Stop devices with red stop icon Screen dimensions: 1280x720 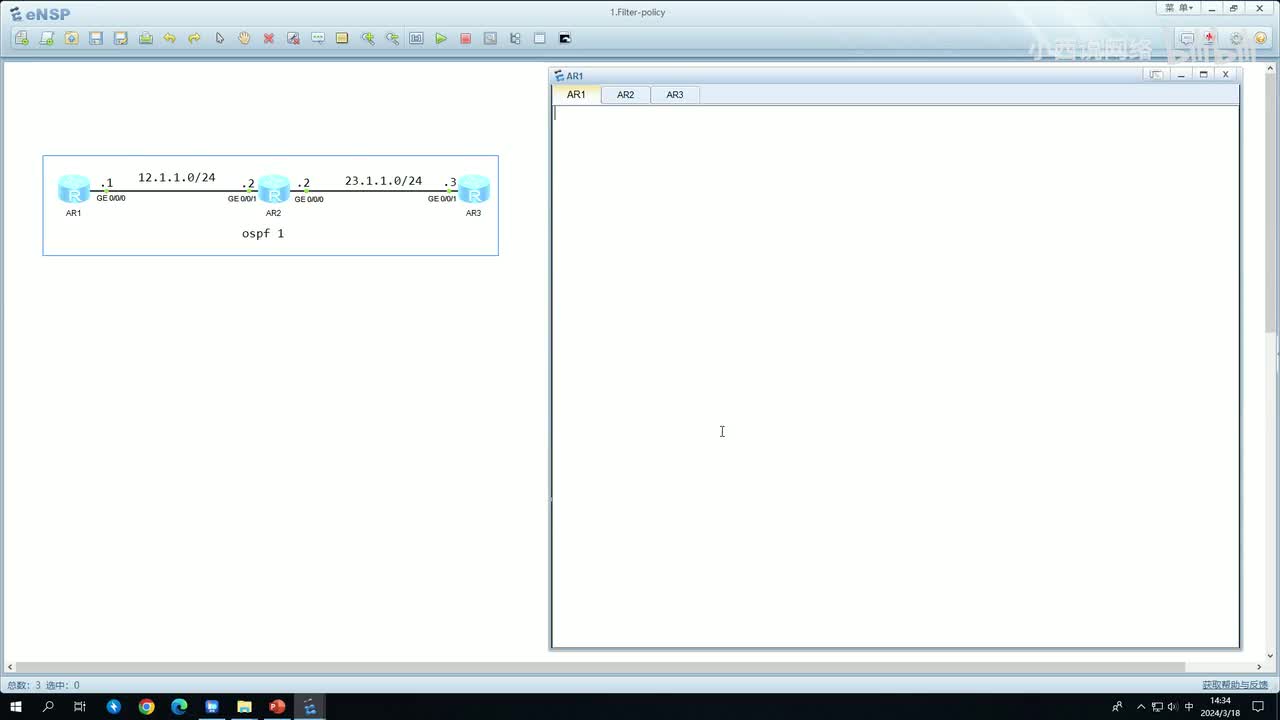click(465, 38)
